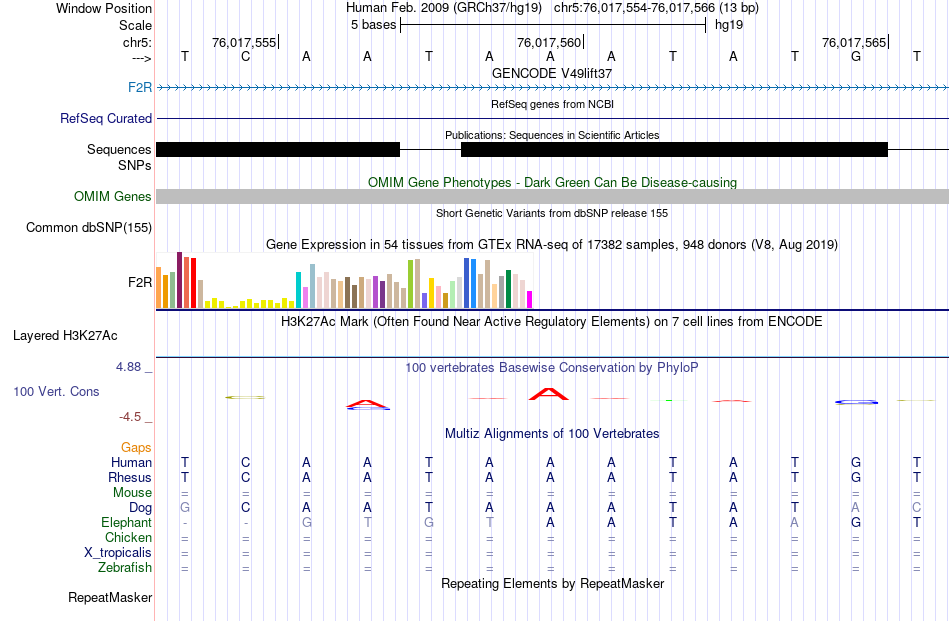Click the F2R GENCODE track label
This screenshot has width=950, height=621.
140,87
